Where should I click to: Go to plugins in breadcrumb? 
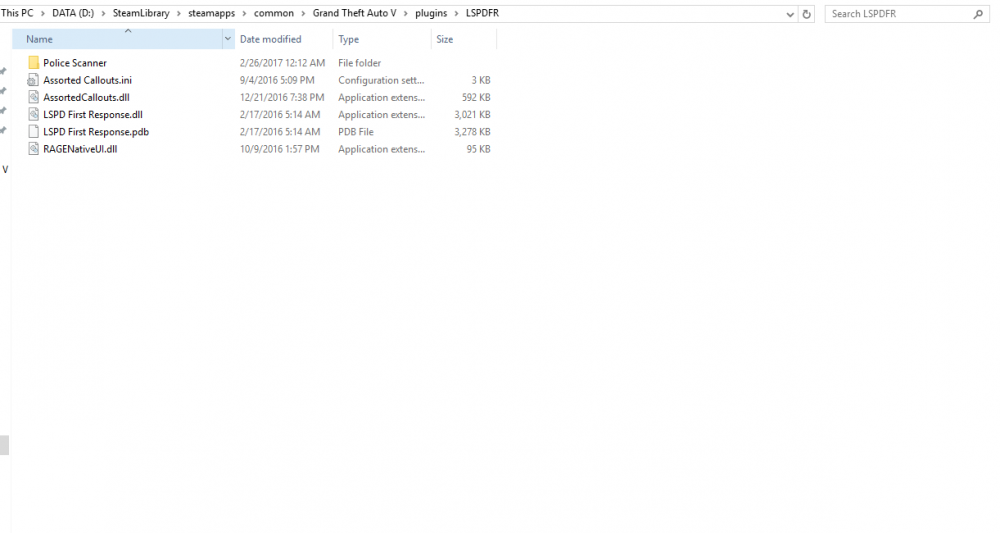[431, 13]
